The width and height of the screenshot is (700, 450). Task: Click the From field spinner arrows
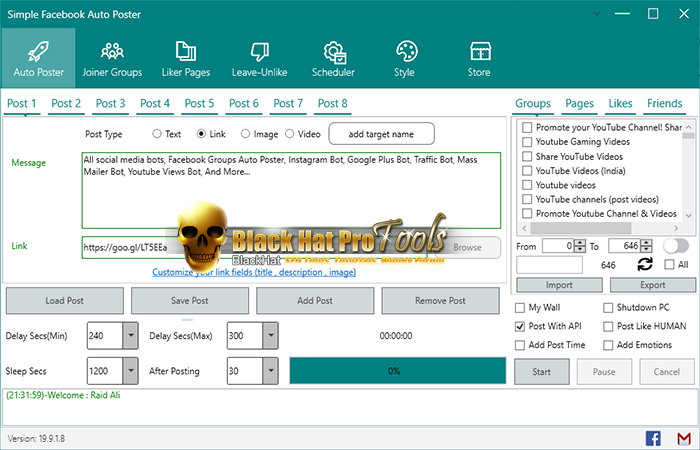pos(580,246)
